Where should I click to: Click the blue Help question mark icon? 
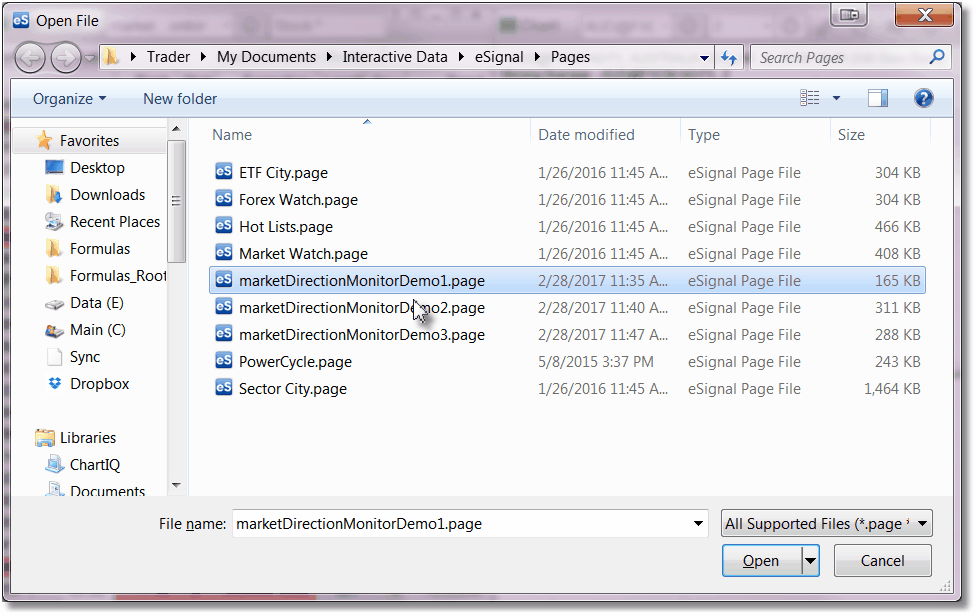[x=924, y=98]
